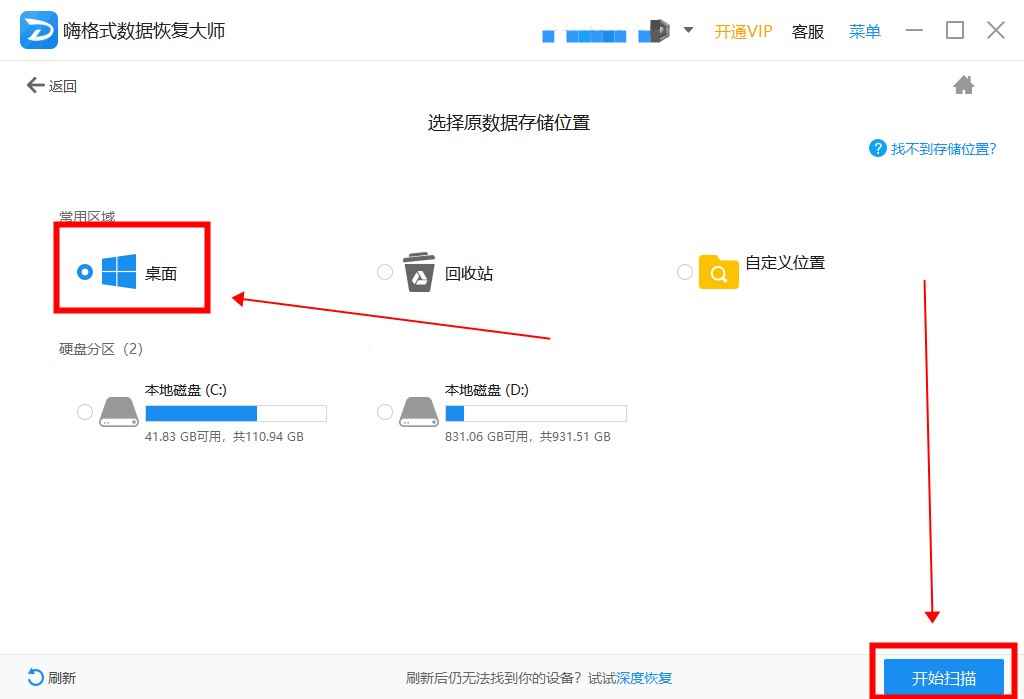Viewport: 1024px width, 699px height.
Task: Select the 回收站 radio button
Action: [385, 272]
